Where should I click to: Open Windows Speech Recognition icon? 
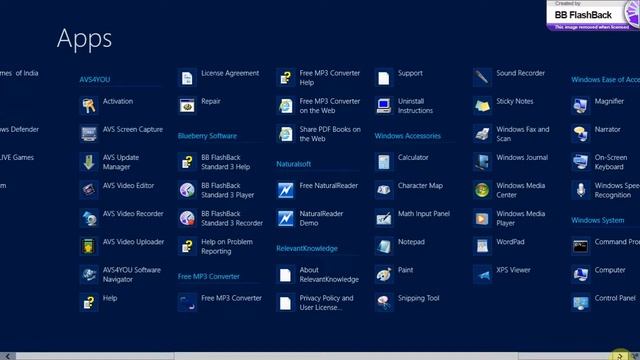(x=580, y=190)
